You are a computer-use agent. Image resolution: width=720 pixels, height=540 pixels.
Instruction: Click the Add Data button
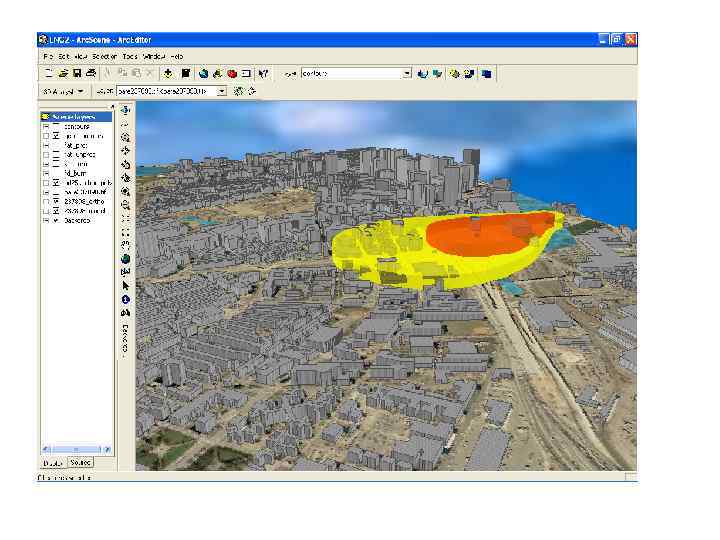(x=168, y=73)
